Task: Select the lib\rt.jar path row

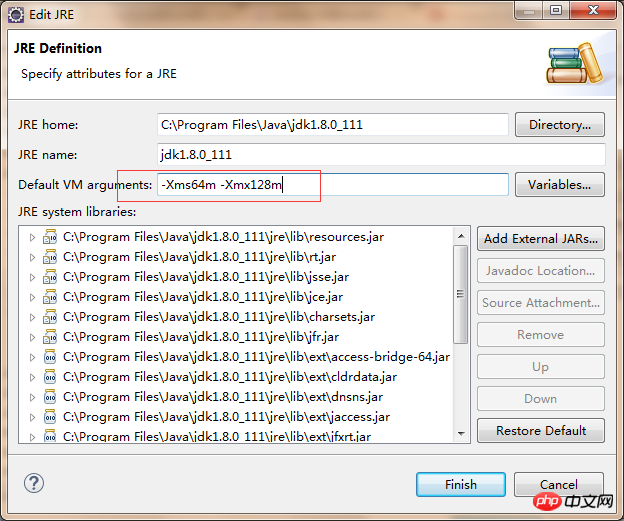Action: [199, 257]
